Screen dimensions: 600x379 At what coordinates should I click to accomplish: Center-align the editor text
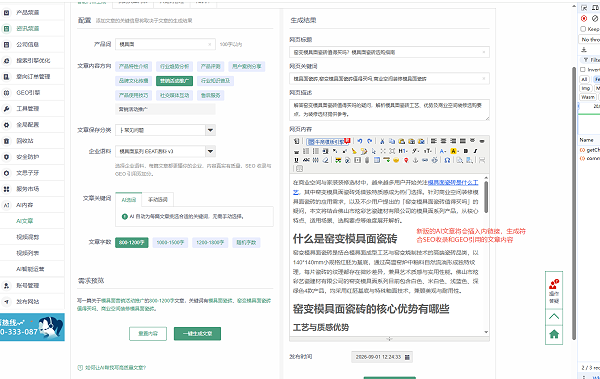pos(443,141)
